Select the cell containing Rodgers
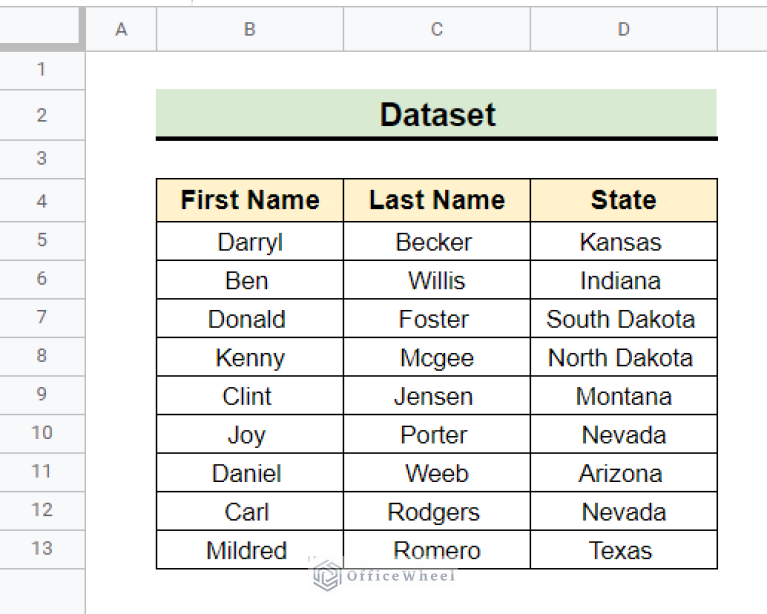This screenshot has height=614, width=767. tap(437, 512)
